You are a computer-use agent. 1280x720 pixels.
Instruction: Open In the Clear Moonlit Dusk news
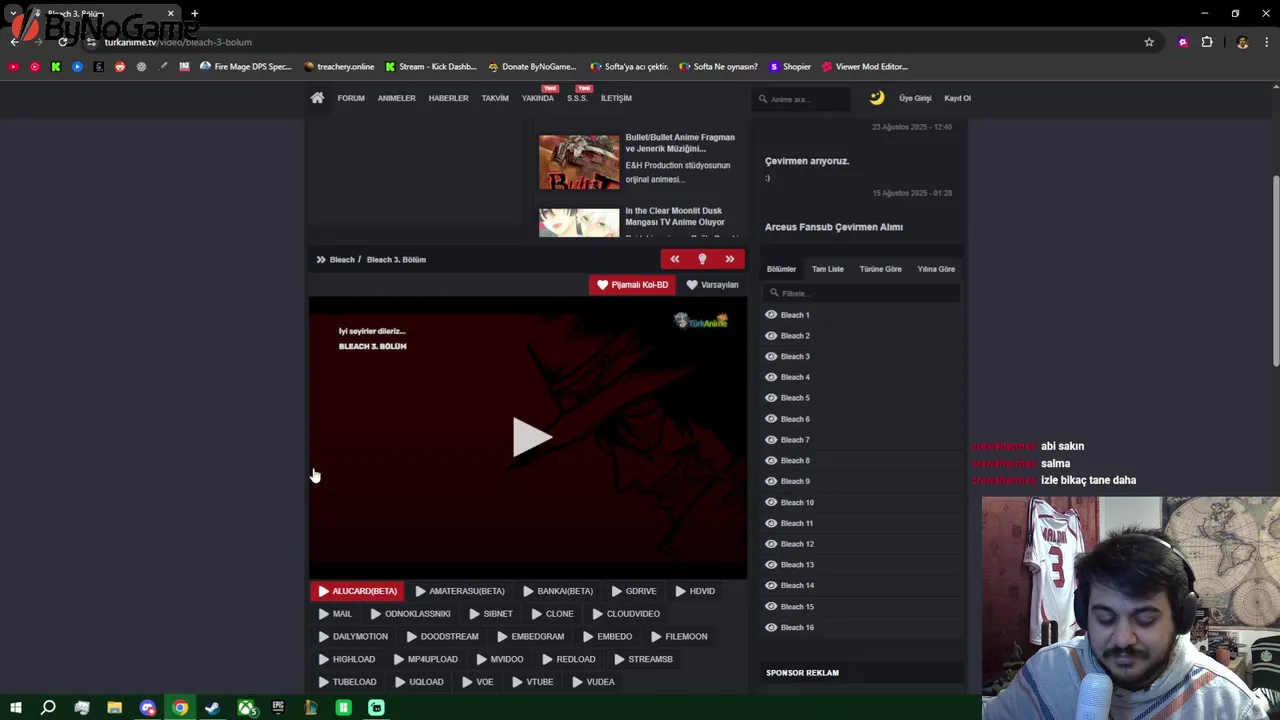(675, 217)
